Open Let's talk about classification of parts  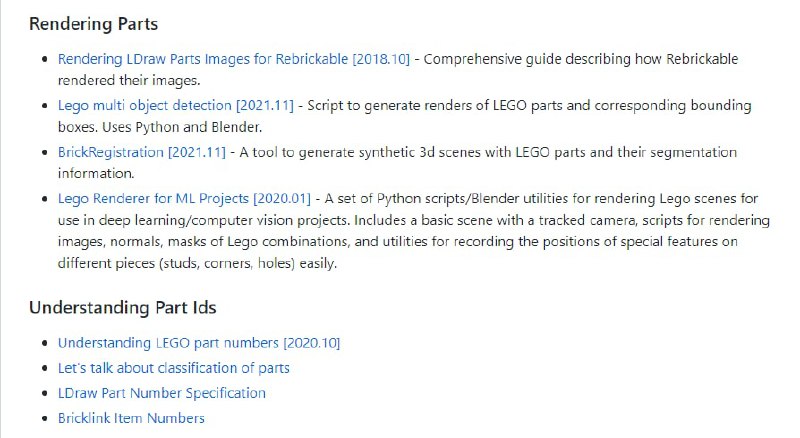[173, 368]
